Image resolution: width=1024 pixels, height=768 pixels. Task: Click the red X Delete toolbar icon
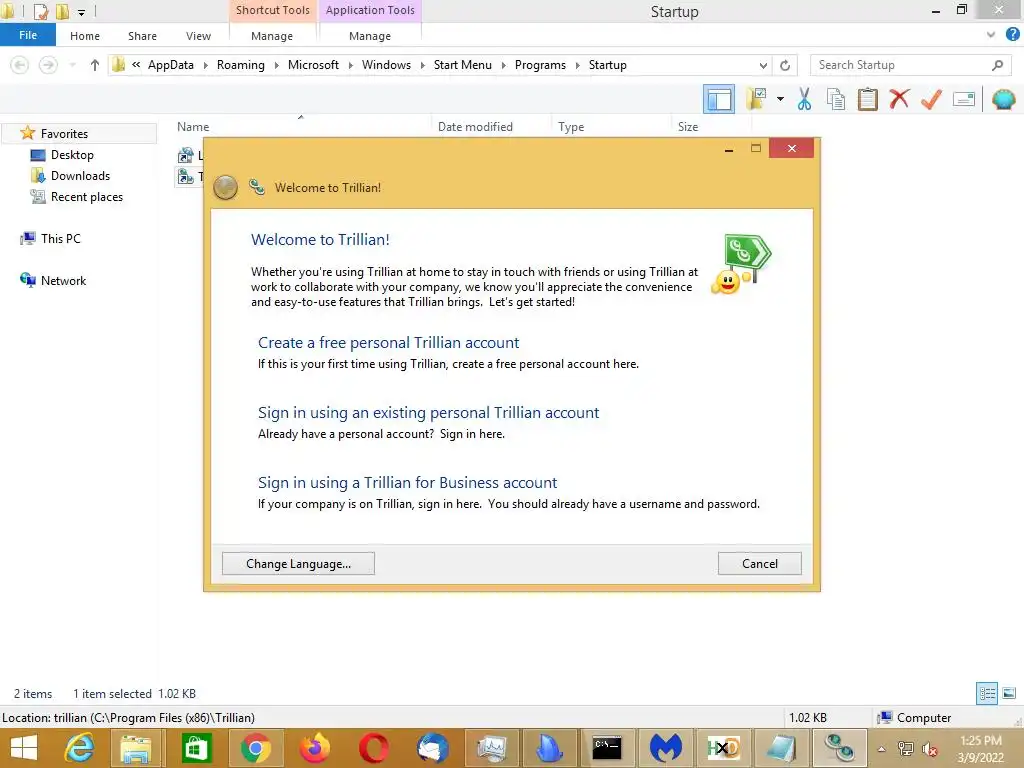point(899,99)
